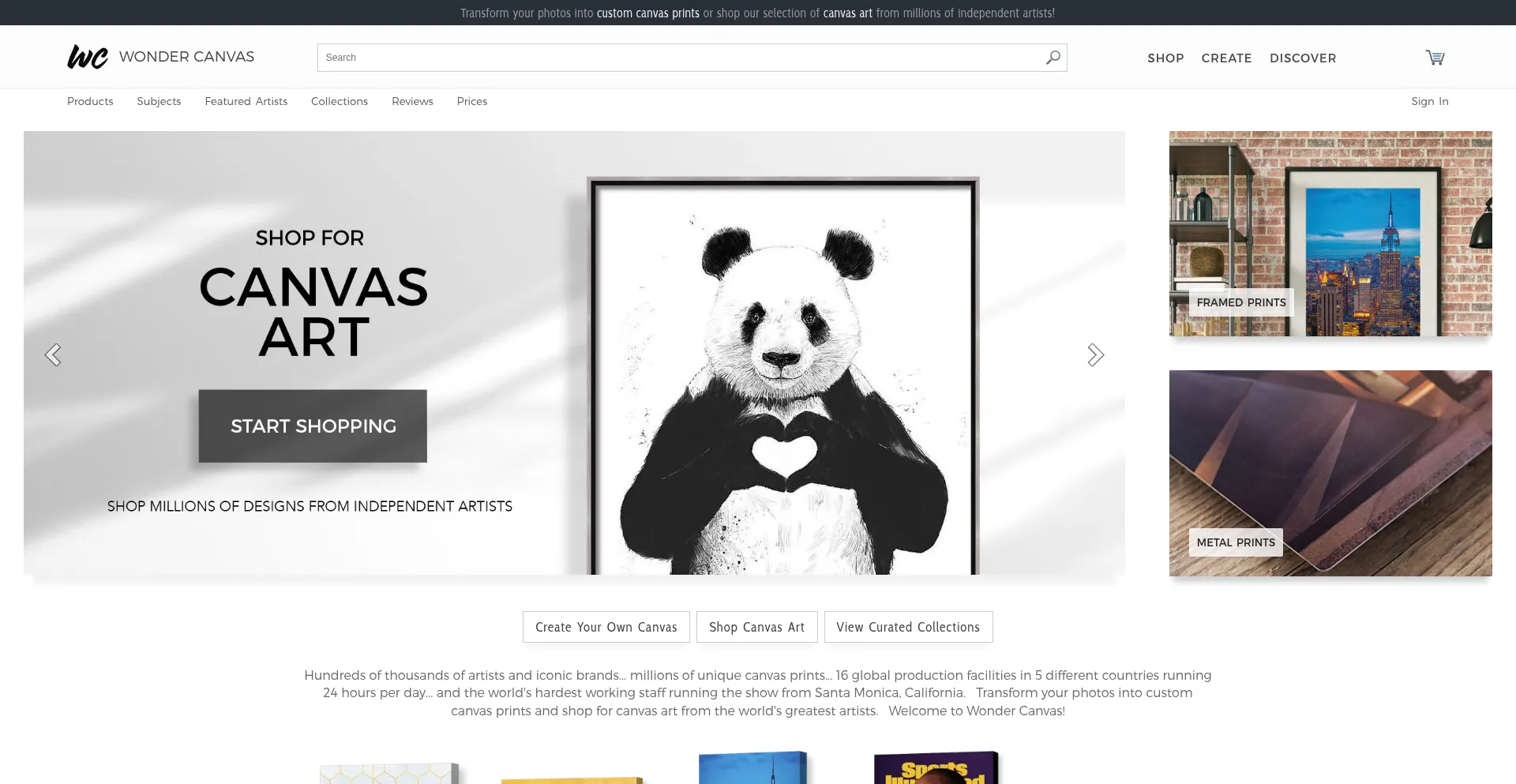This screenshot has height=784, width=1516.
Task: Go to previous carousel slide
Action: (53, 354)
